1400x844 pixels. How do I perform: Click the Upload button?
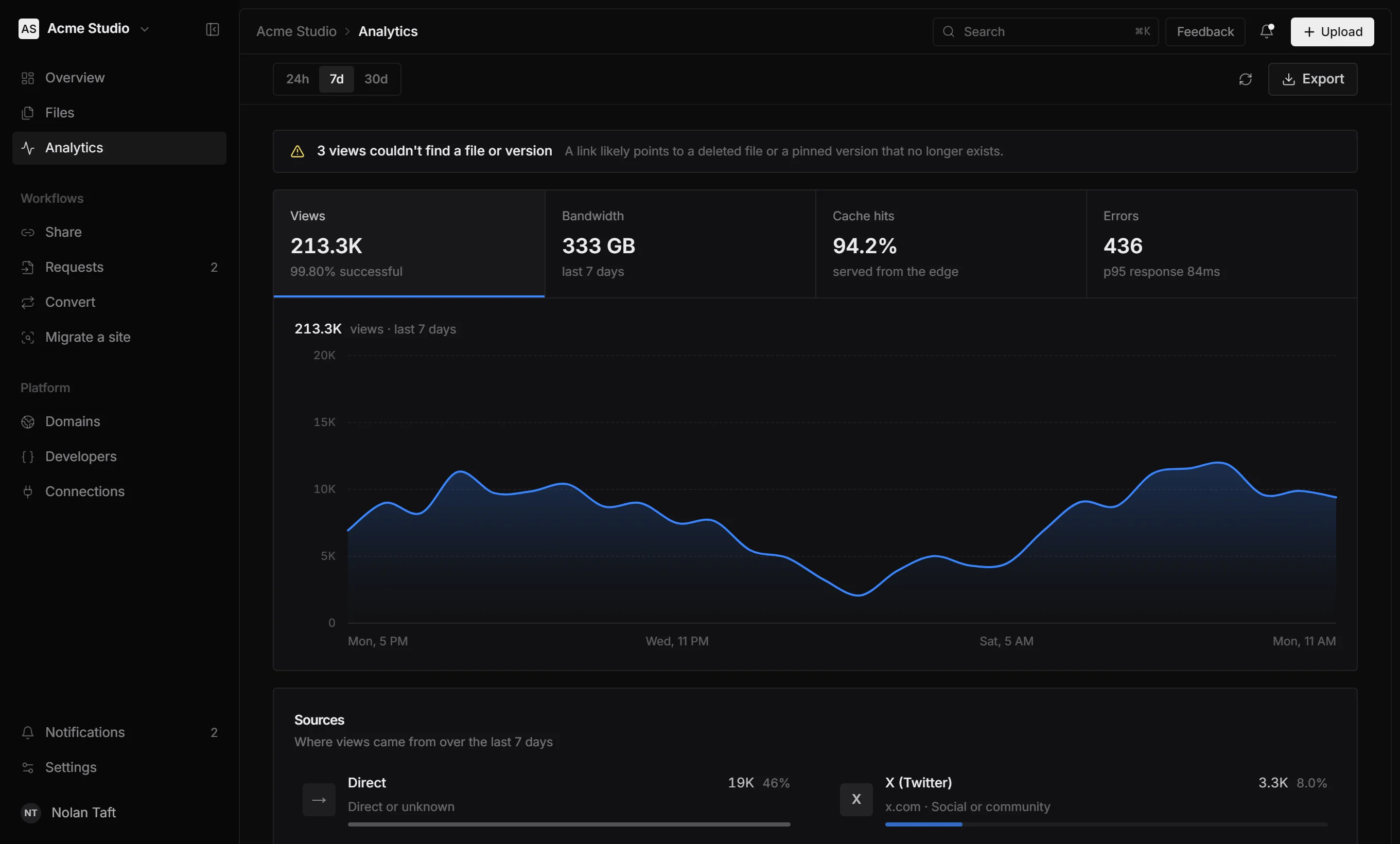click(1333, 32)
